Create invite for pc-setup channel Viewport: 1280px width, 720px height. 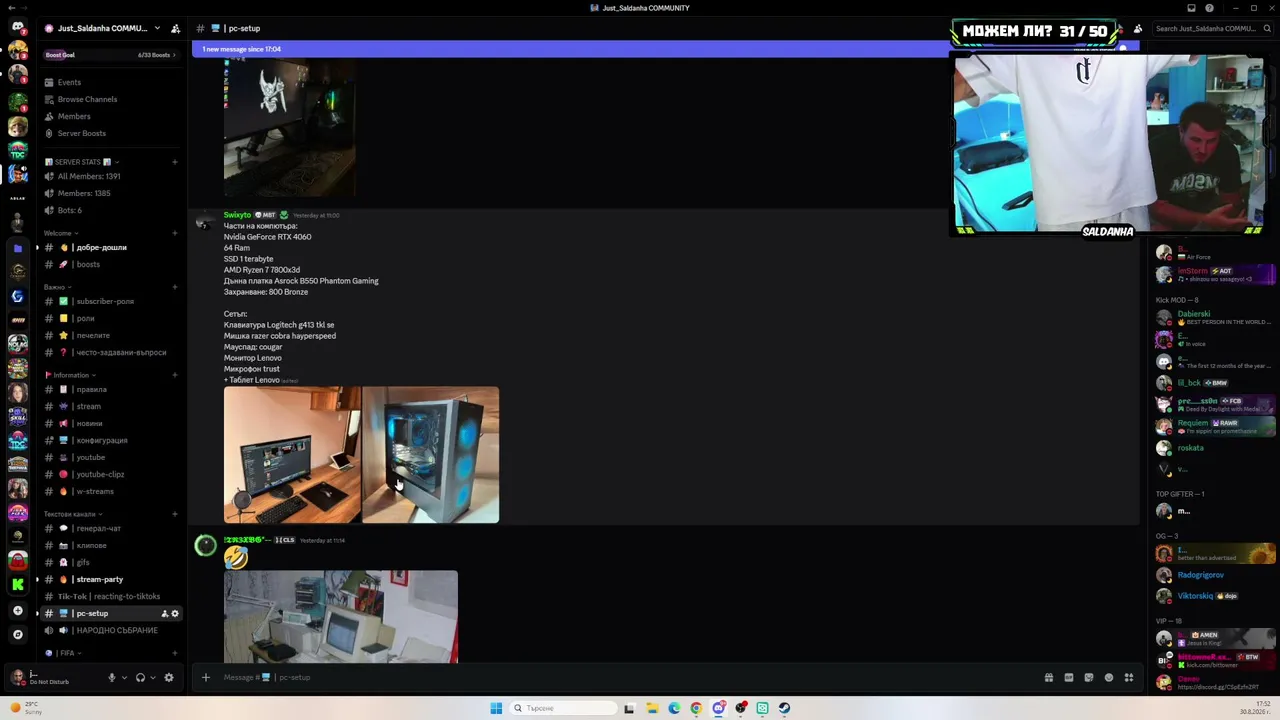point(165,613)
